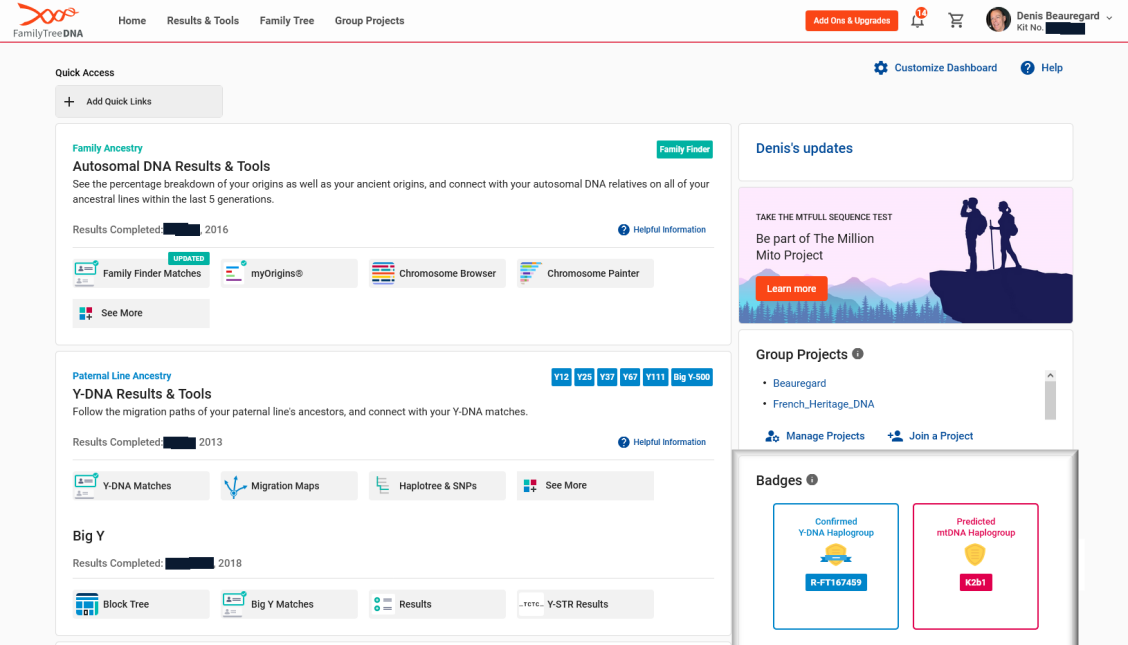
Task: Open the Big Y Block Tree
Action: pyautogui.click(x=141, y=604)
